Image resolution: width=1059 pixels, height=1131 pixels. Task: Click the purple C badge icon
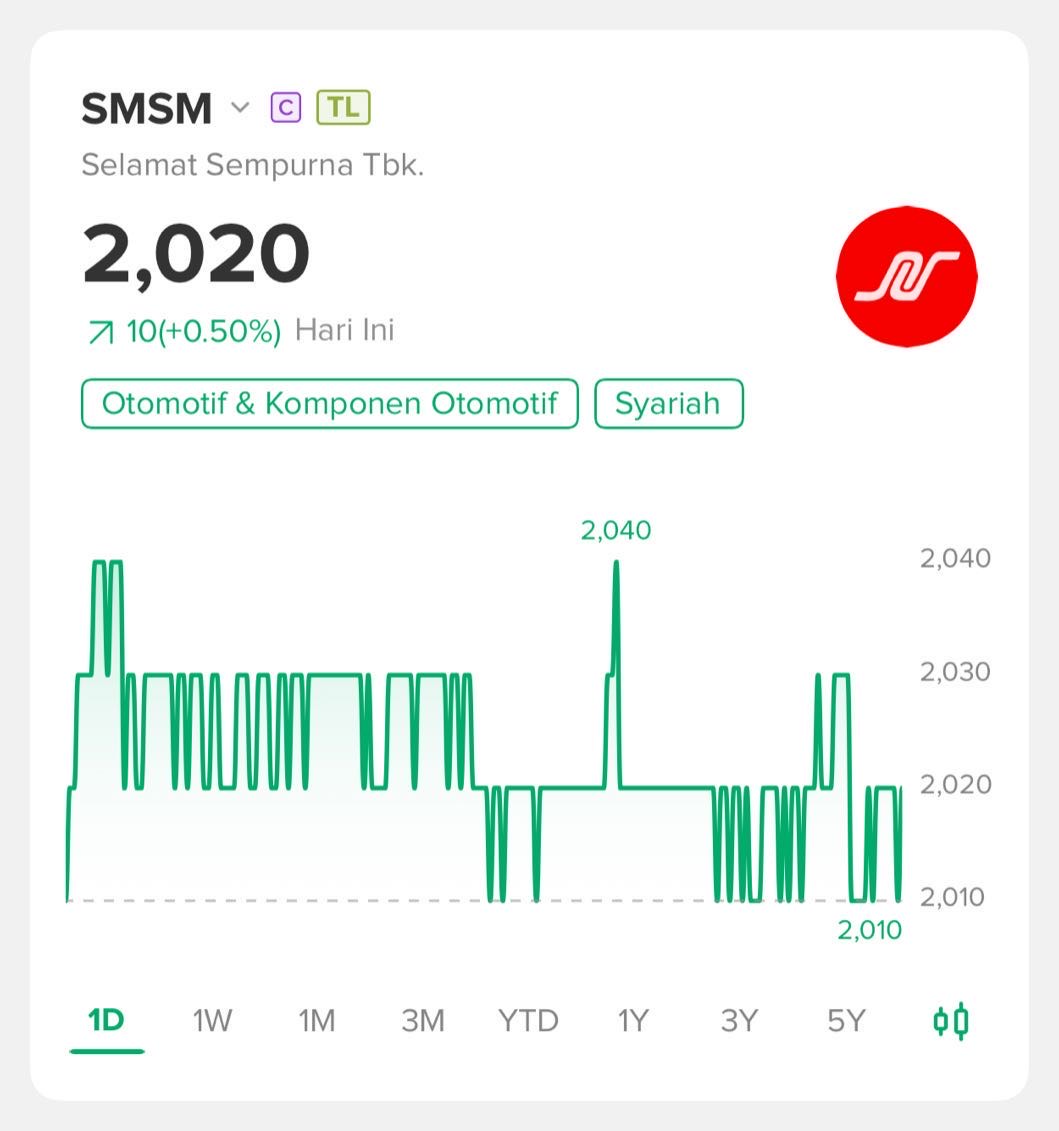(285, 107)
